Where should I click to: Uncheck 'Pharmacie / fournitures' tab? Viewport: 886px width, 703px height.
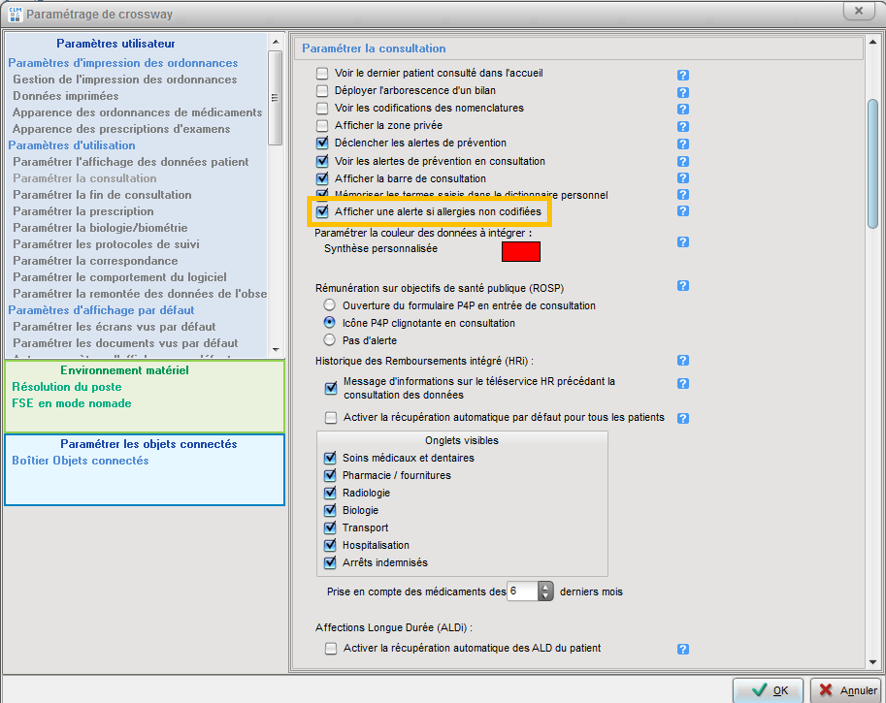tap(330, 475)
